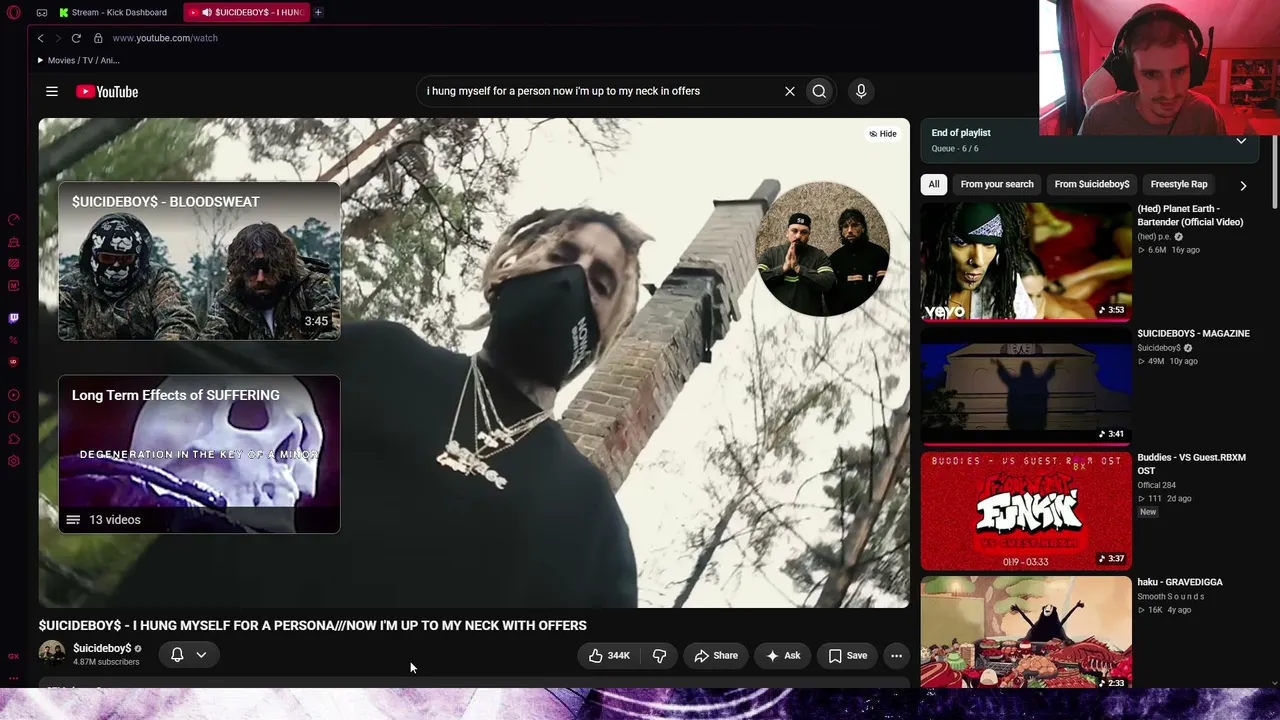The height and width of the screenshot is (720, 1280).
Task: Like the video with thumbs-up
Action: click(609, 656)
